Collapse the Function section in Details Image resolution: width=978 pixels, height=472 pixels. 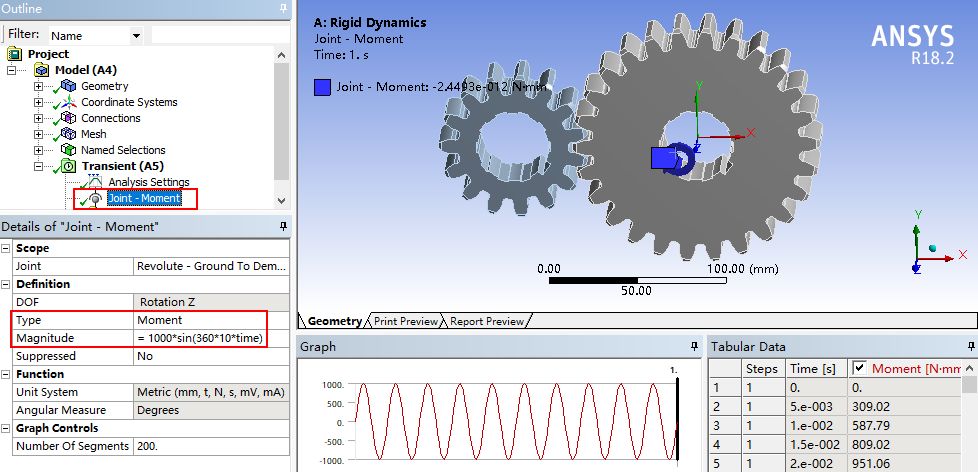(6, 374)
